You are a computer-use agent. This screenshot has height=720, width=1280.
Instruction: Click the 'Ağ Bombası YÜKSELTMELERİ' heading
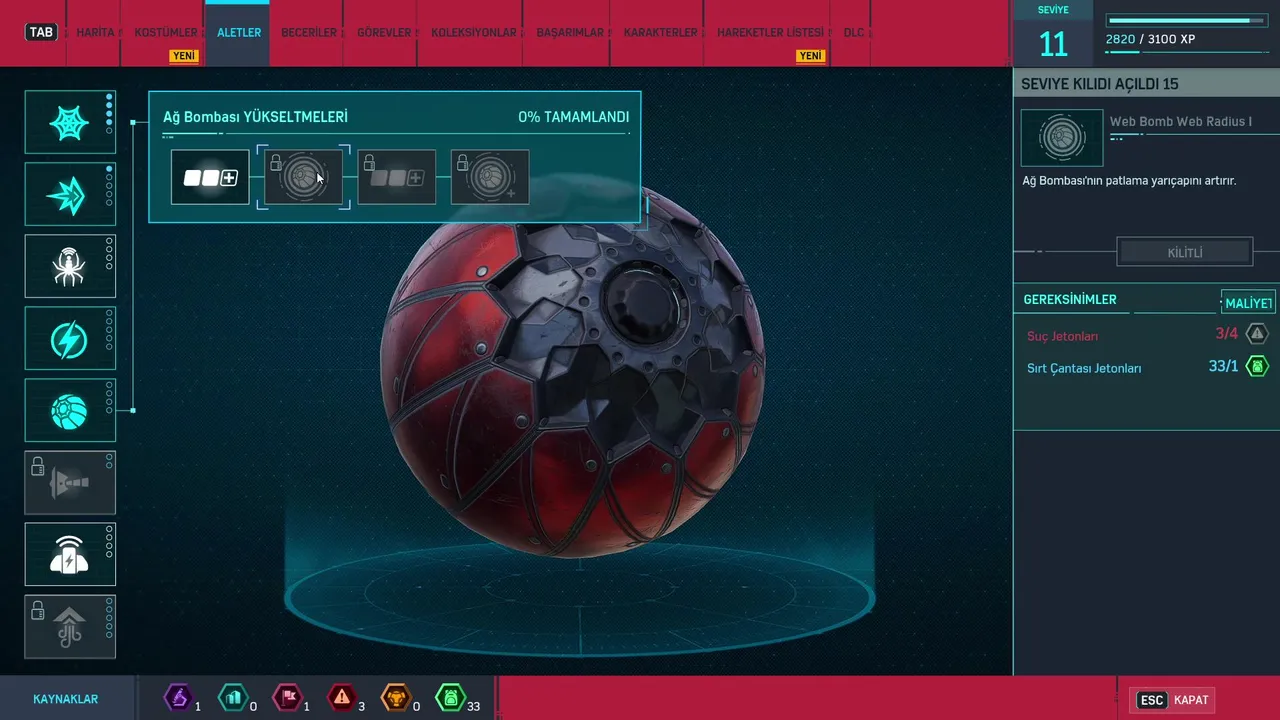coord(255,117)
